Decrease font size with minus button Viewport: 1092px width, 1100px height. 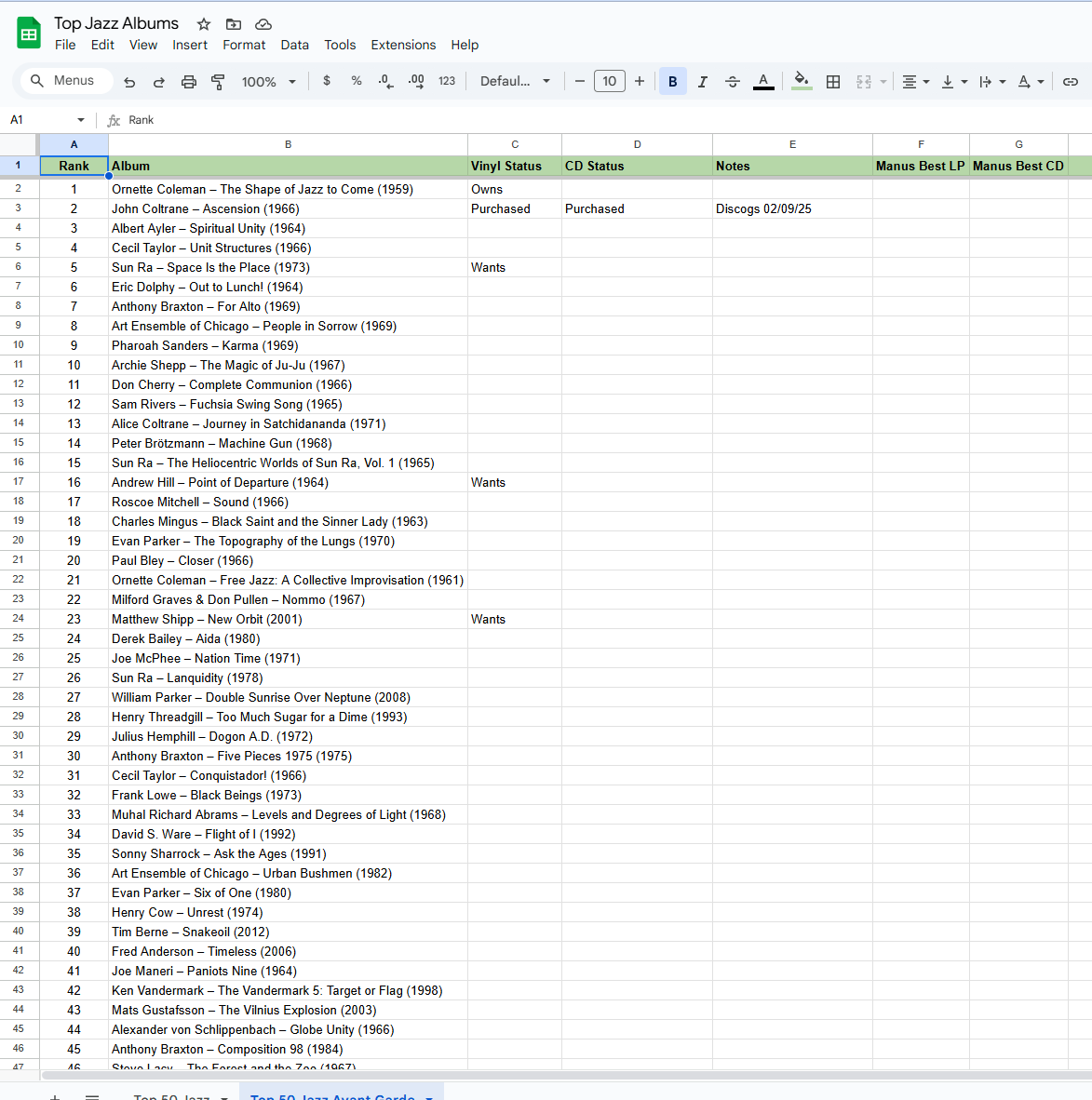[580, 81]
